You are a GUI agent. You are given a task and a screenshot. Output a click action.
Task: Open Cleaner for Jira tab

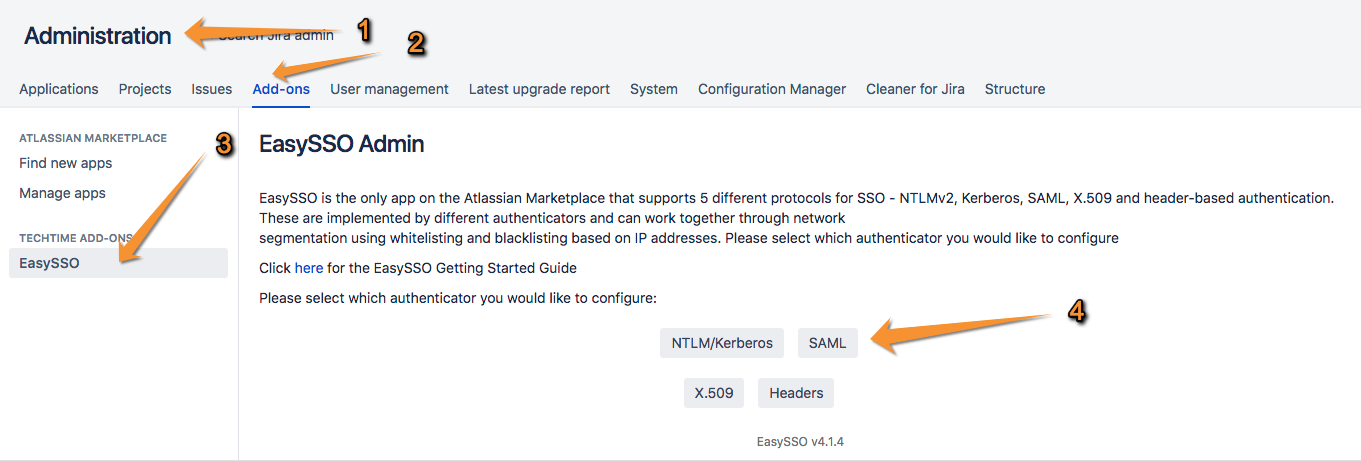click(915, 89)
